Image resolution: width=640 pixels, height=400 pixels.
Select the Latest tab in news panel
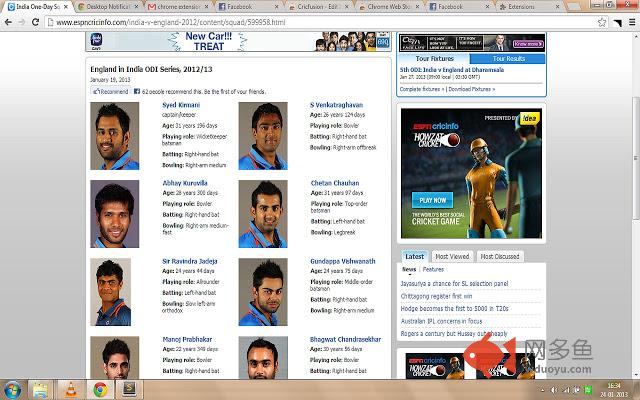point(414,256)
